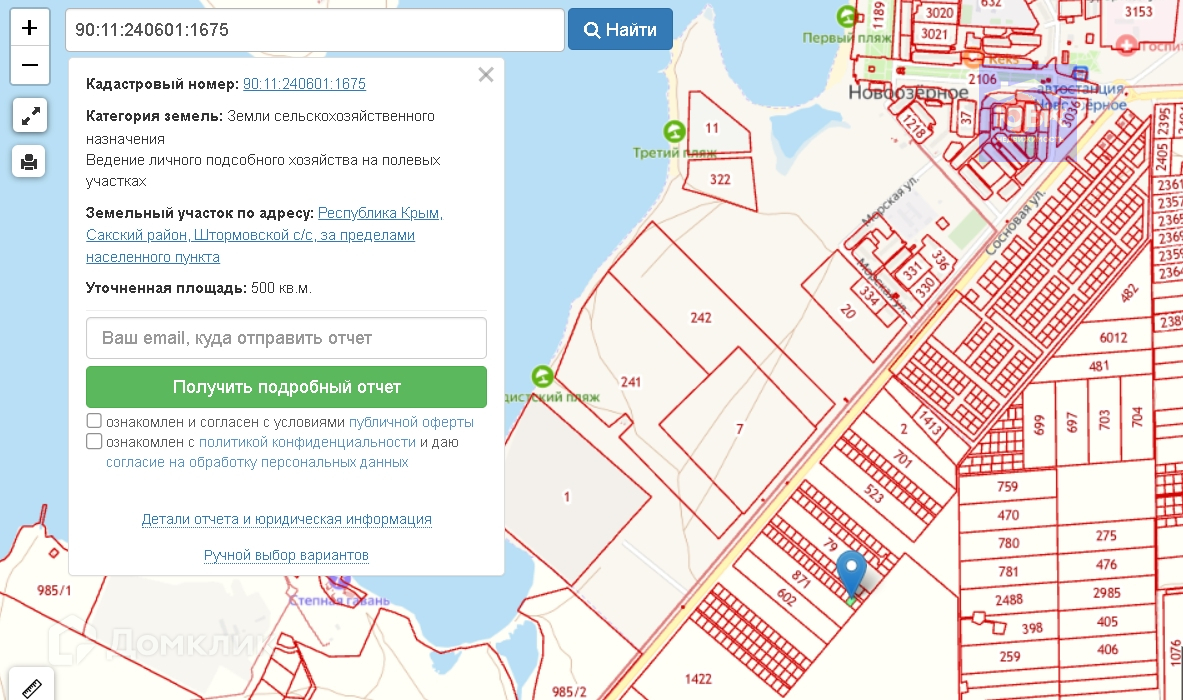
Task: Click Получить подробный отчет button
Action: click(x=286, y=387)
